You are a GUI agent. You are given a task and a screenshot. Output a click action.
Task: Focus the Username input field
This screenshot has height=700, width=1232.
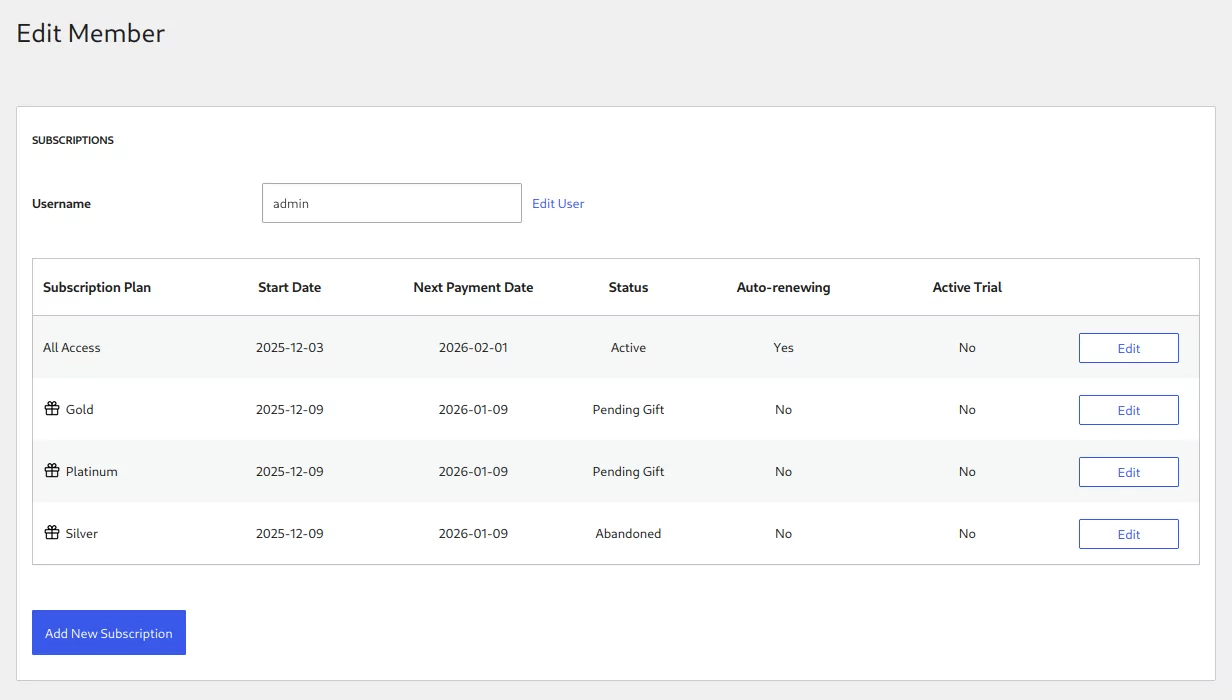[x=391, y=203]
